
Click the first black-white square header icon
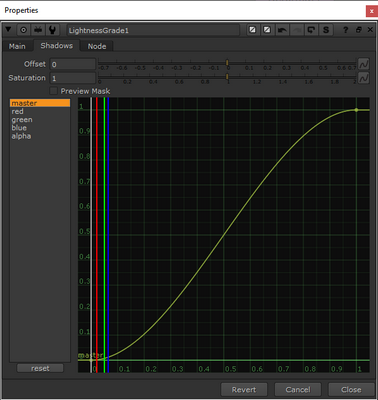252,30
